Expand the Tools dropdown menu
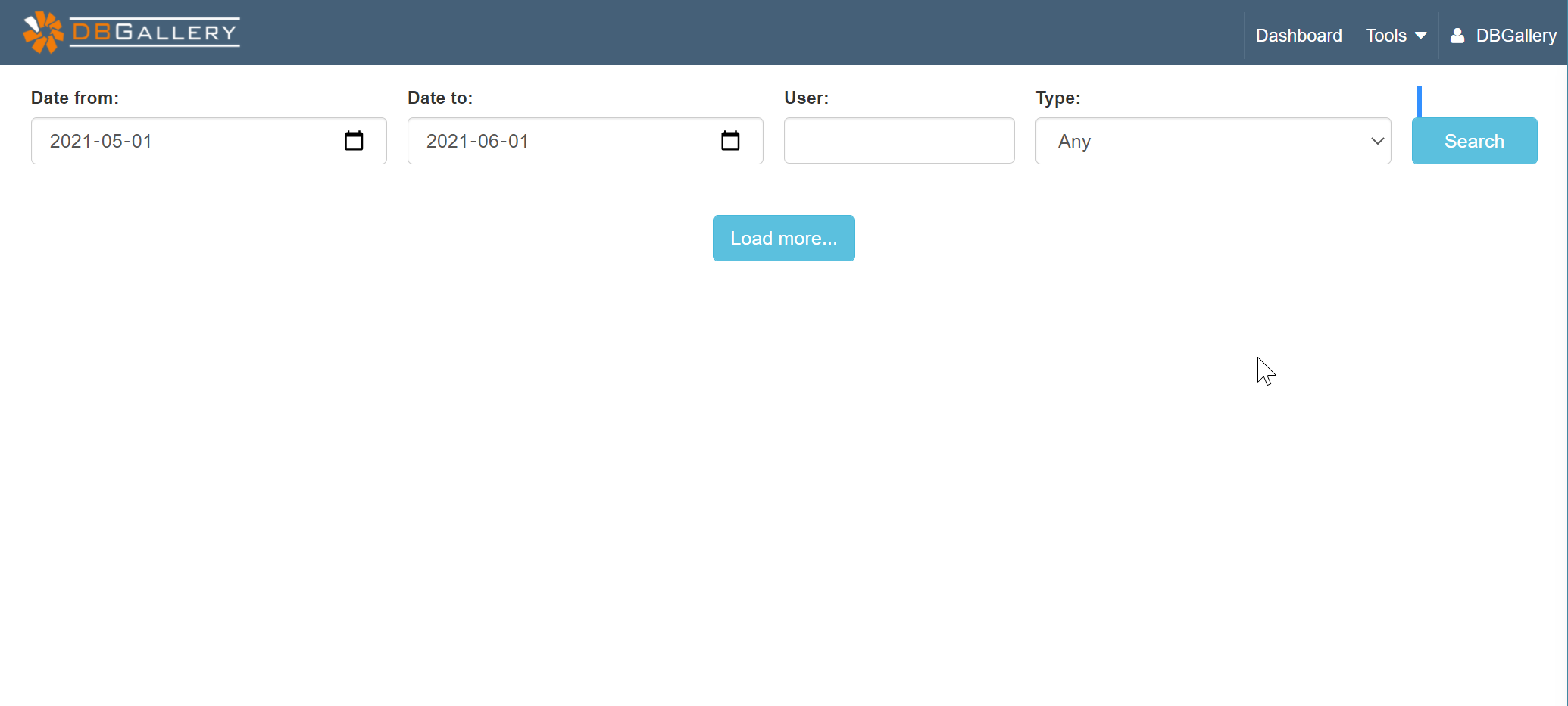This screenshot has height=706, width=1568. (1396, 36)
